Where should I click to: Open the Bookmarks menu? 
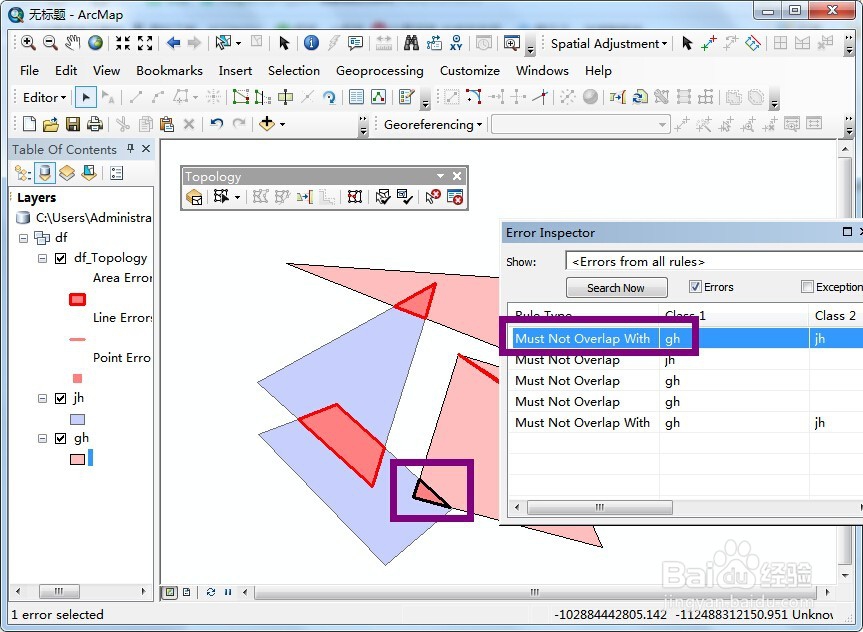click(x=170, y=70)
